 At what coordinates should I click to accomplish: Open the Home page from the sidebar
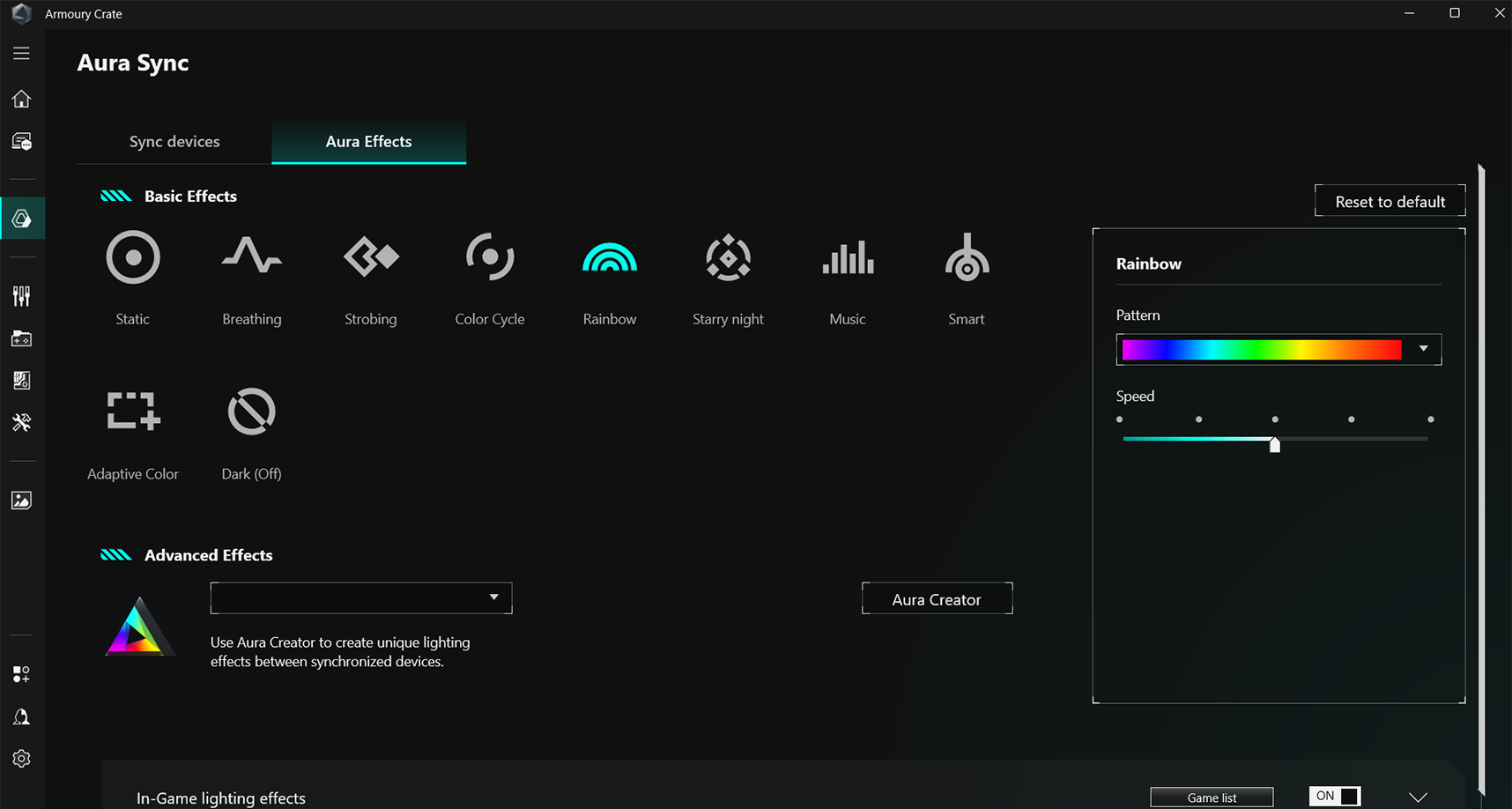[x=21, y=99]
